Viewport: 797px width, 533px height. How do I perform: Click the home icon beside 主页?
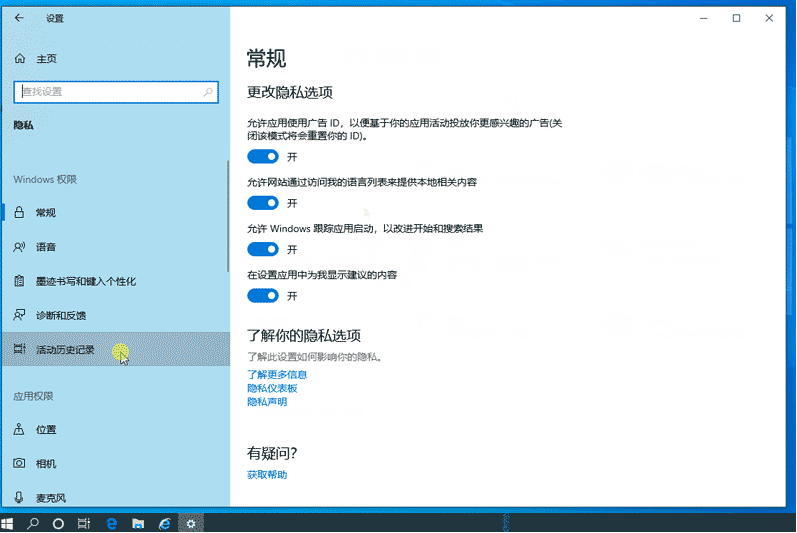point(20,58)
